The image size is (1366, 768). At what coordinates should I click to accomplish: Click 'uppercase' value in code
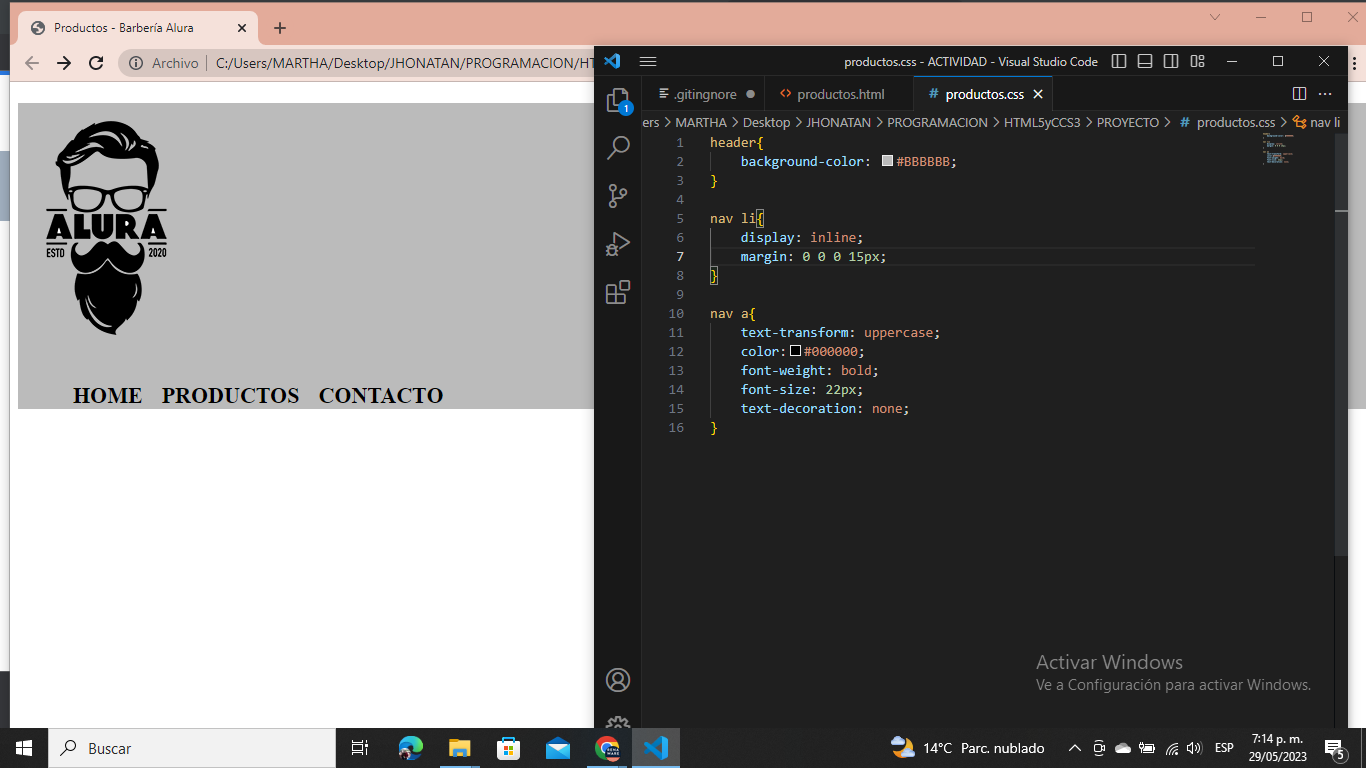pyautogui.click(x=898, y=333)
